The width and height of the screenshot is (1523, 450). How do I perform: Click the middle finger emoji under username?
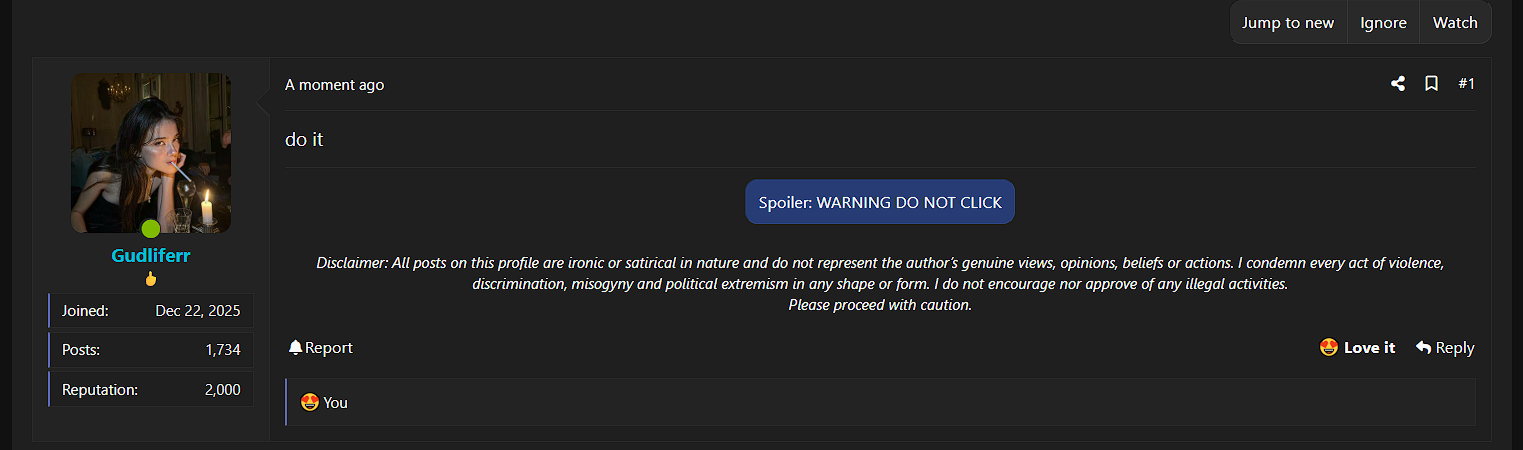(151, 279)
